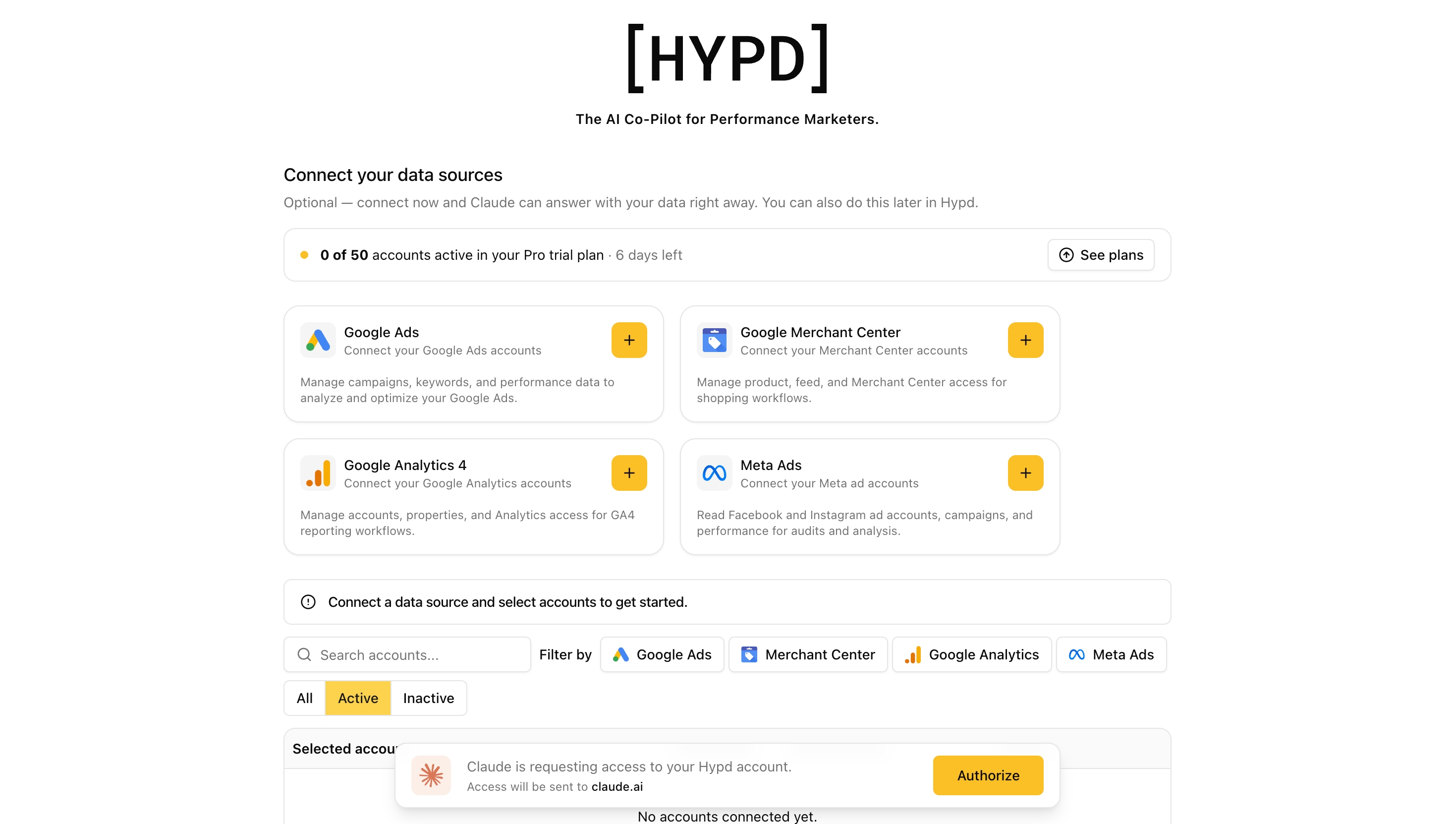
Task: Click the 'Optional — connect now' explanatory text
Action: [631, 203]
